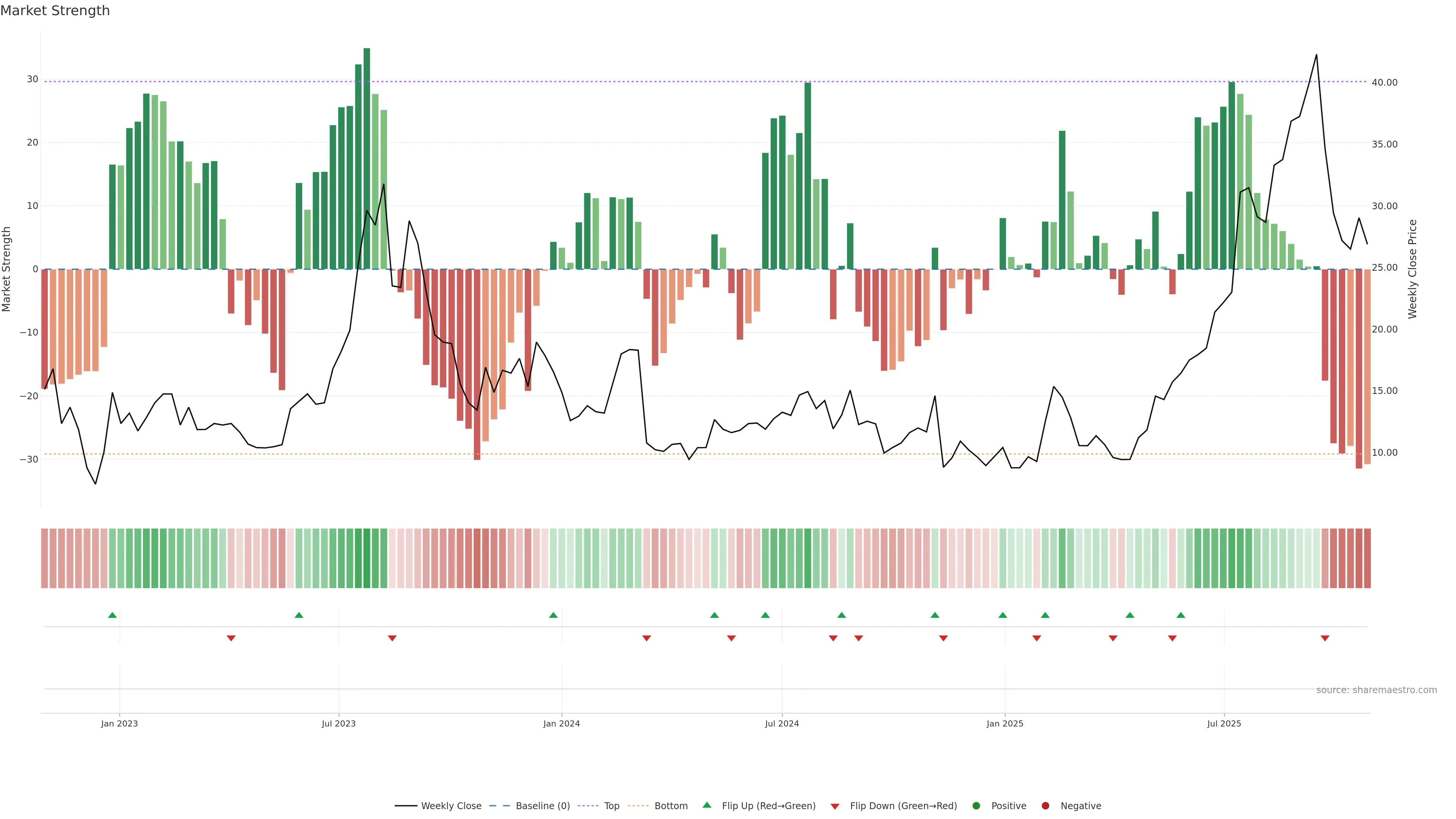1456x819 pixels.
Task: Click flip-down triangle after Jul 2023
Action: coord(392,638)
